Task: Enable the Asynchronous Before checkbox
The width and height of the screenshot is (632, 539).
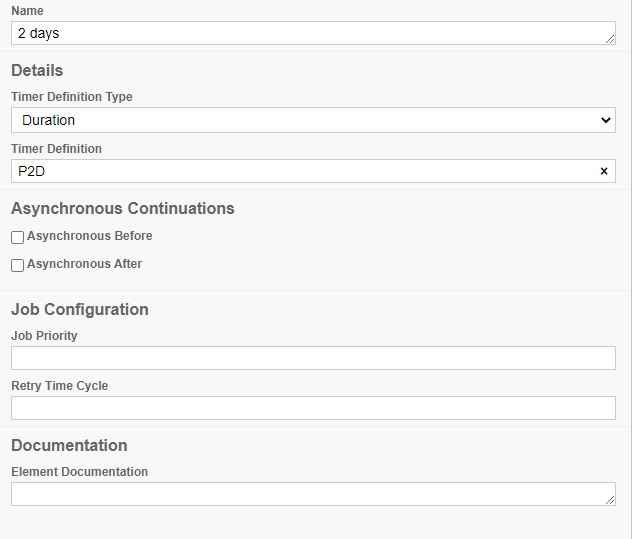Action: pyautogui.click(x=18, y=238)
